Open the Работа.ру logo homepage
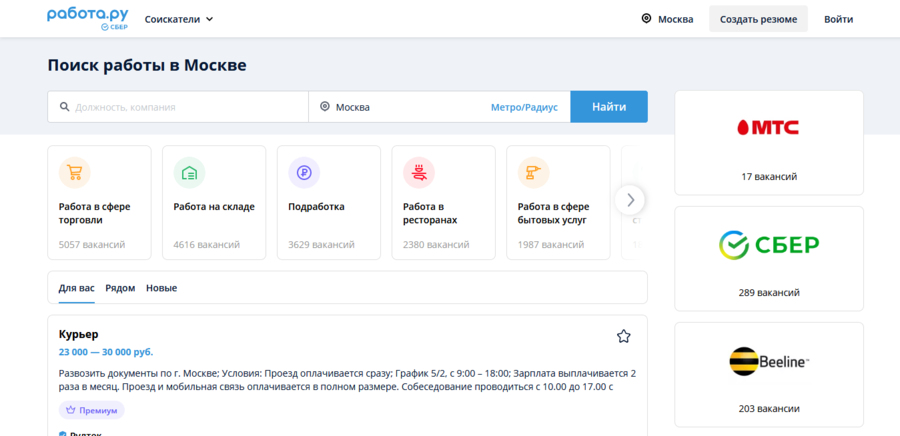Screen dimensions: 900x436 pos(88,18)
